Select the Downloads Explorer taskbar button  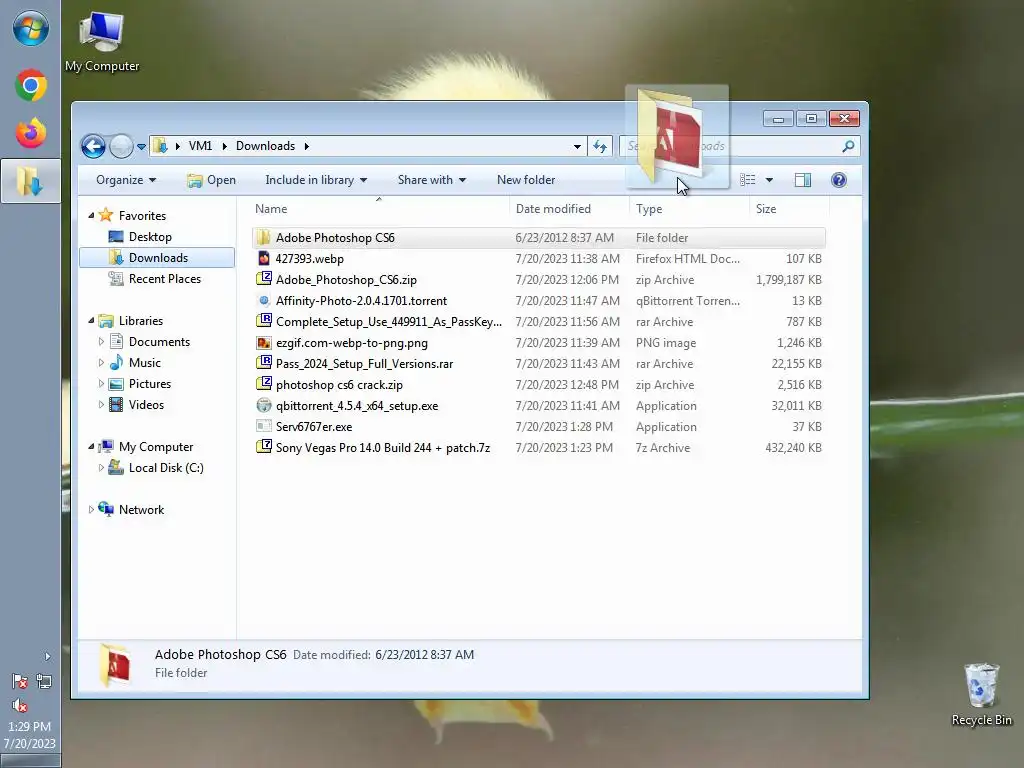tap(30, 181)
